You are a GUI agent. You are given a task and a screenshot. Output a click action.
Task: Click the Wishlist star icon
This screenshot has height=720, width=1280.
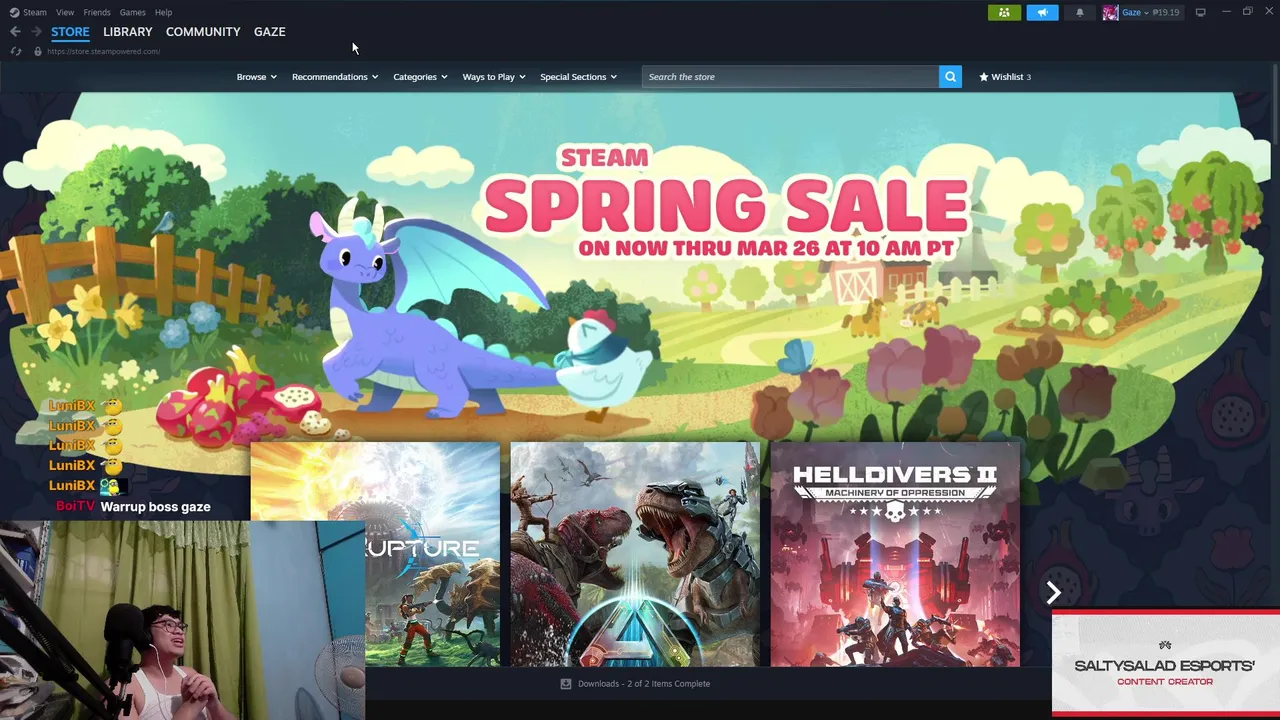pos(983,76)
